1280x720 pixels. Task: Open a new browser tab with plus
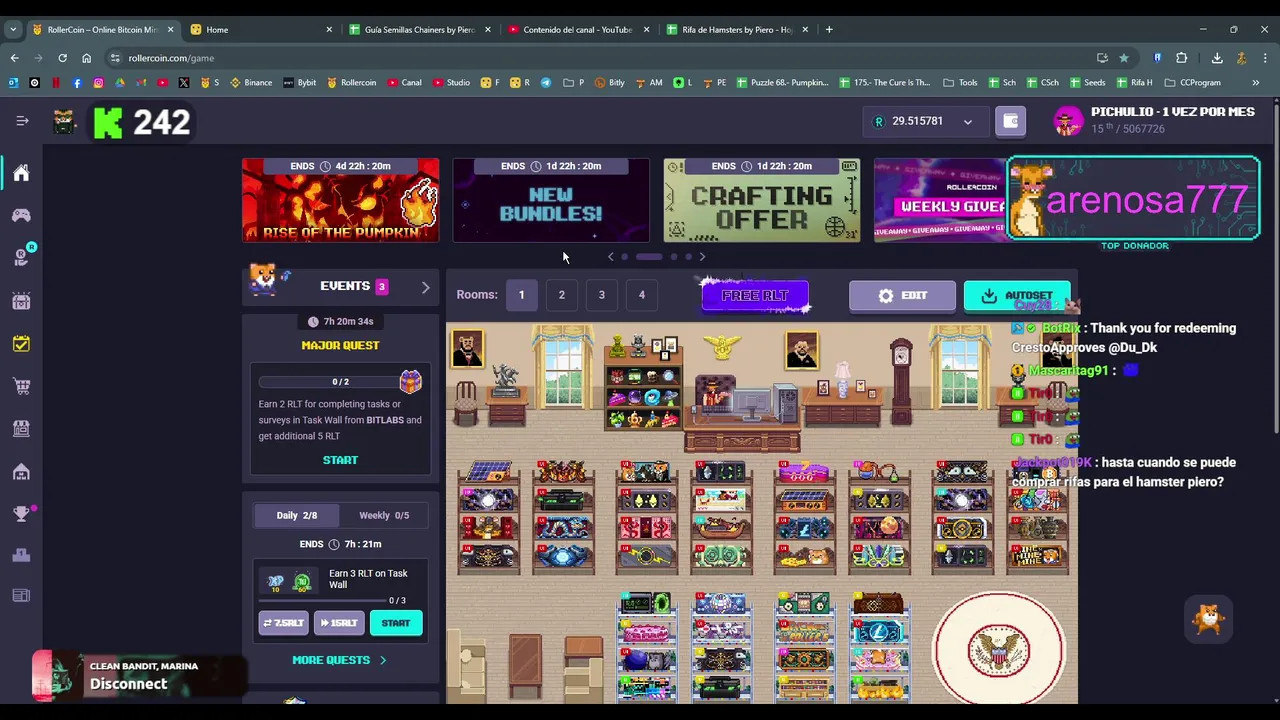pyautogui.click(x=828, y=29)
